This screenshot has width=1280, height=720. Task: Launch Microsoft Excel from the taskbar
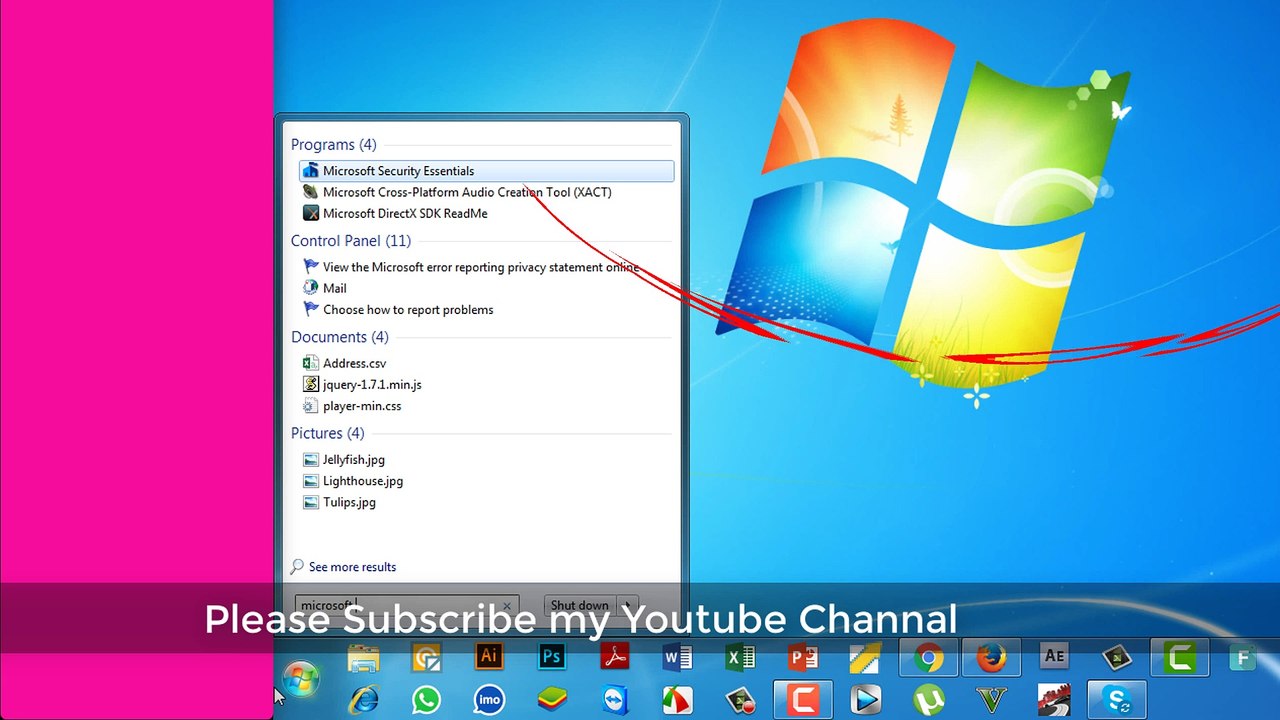740,657
